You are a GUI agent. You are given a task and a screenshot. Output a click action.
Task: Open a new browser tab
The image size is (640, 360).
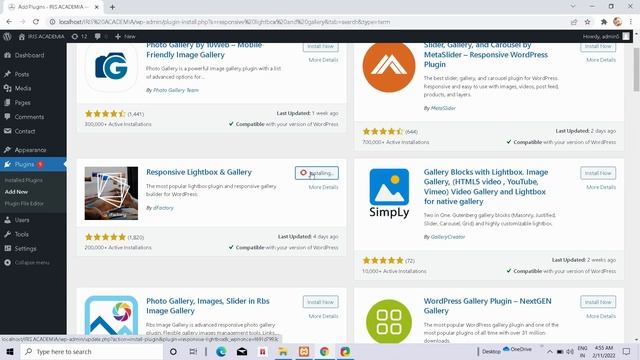pos(112,7)
